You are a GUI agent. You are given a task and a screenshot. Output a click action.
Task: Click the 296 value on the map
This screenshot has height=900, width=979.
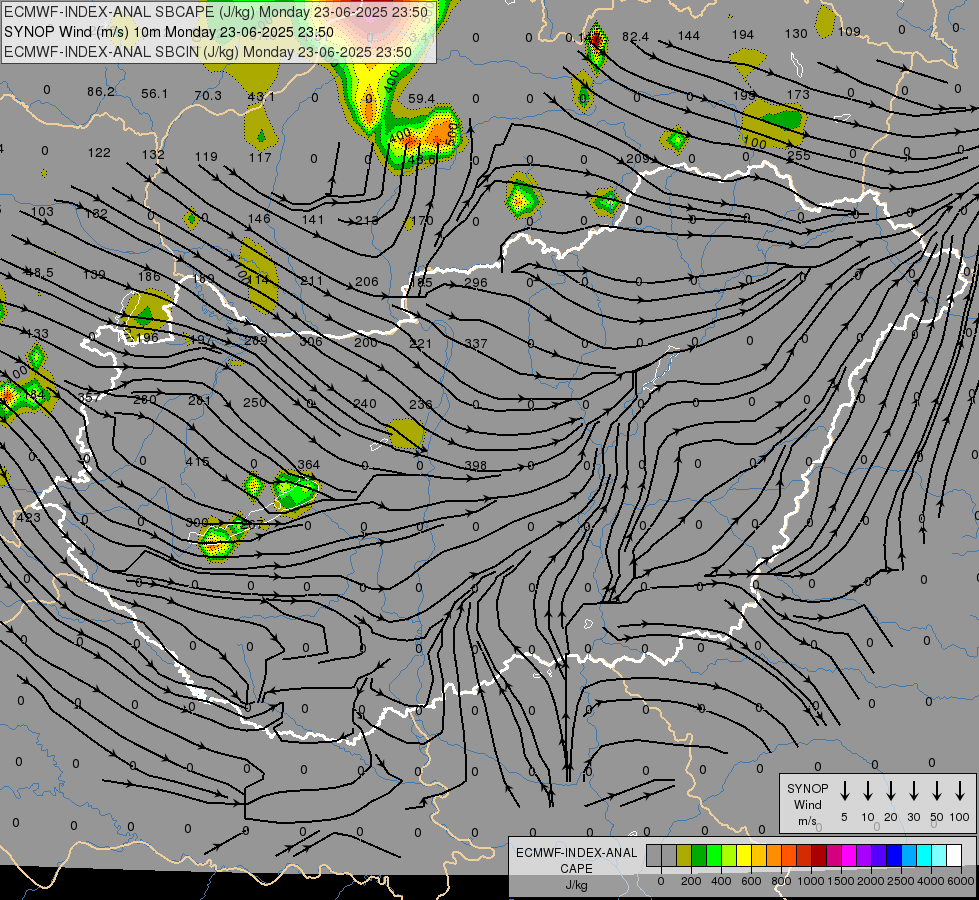[476, 283]
